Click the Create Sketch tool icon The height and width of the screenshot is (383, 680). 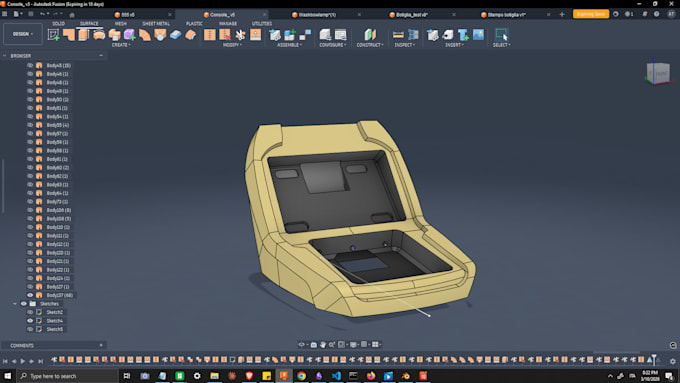53,35
